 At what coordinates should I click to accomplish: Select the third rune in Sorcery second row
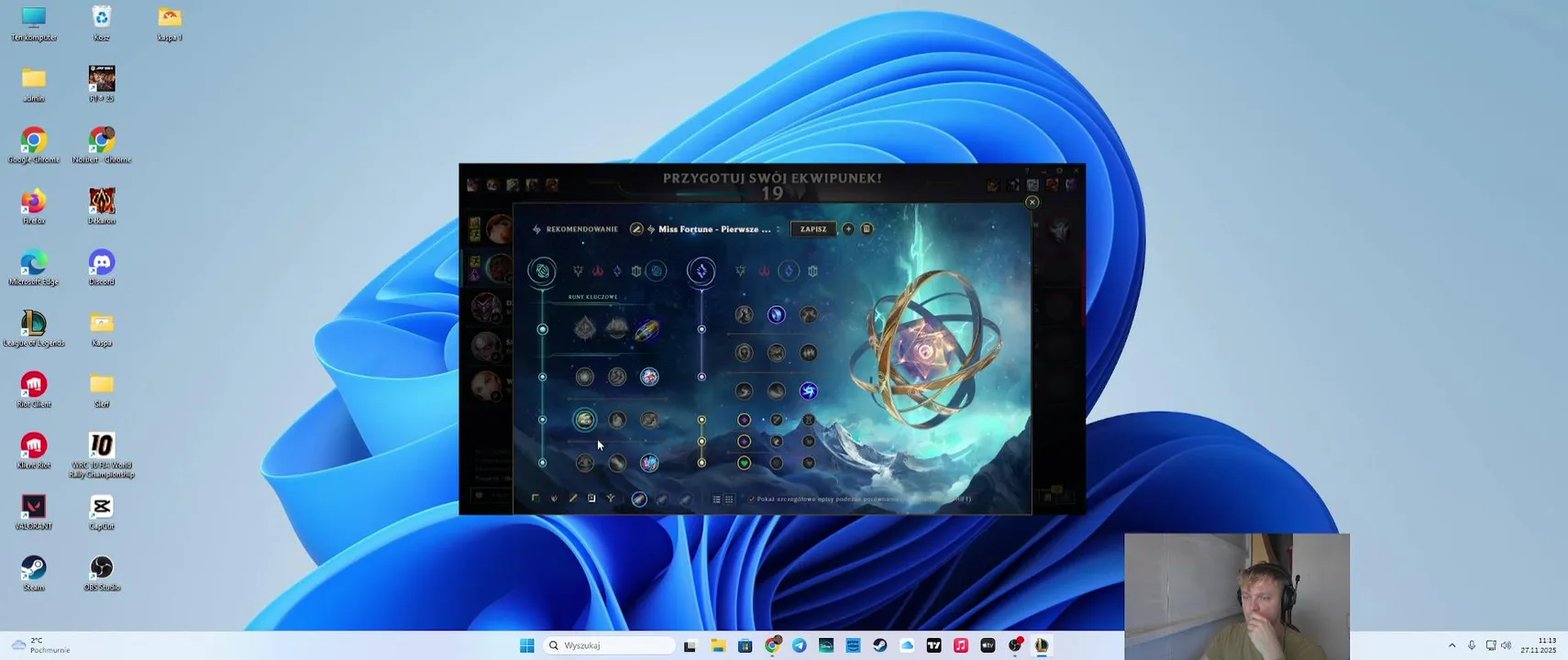coord(809,353)
